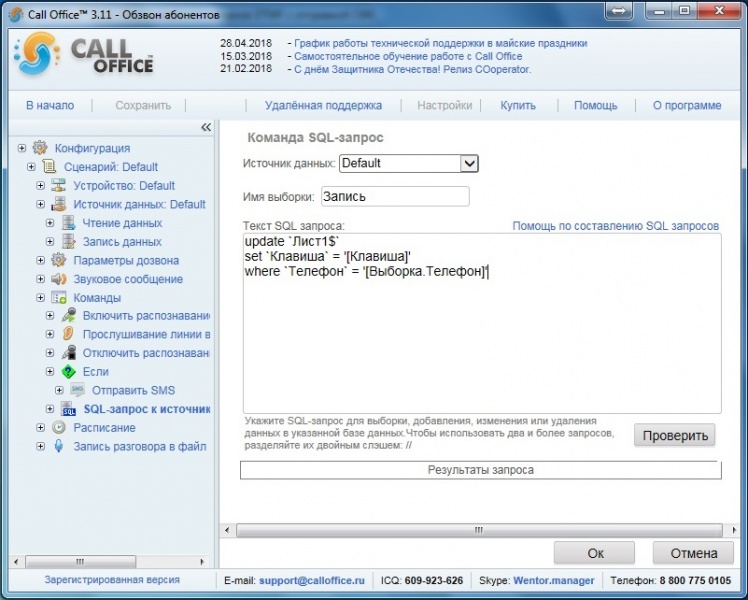Click the main panel horizontal scrollbar thumb
The image size is (748, 600).
(479, 530)
